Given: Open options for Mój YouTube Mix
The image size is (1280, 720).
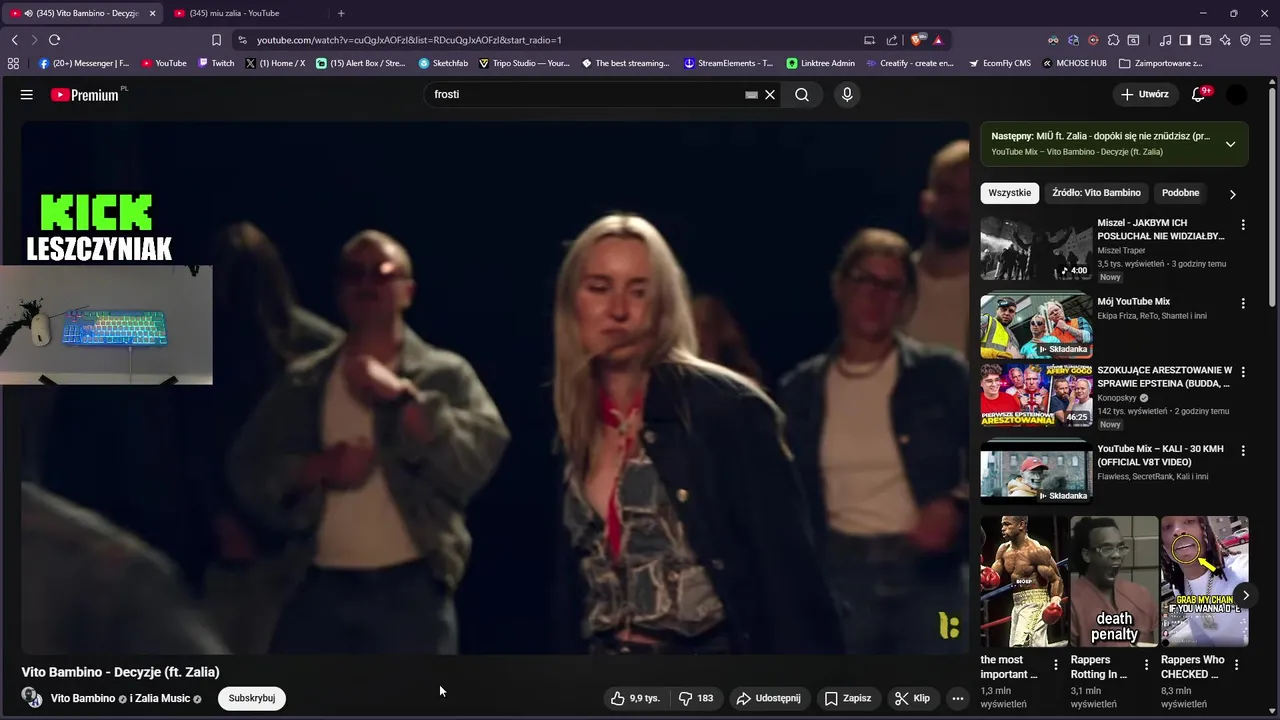Looking at the screenshot, I should coord(1243,303).
